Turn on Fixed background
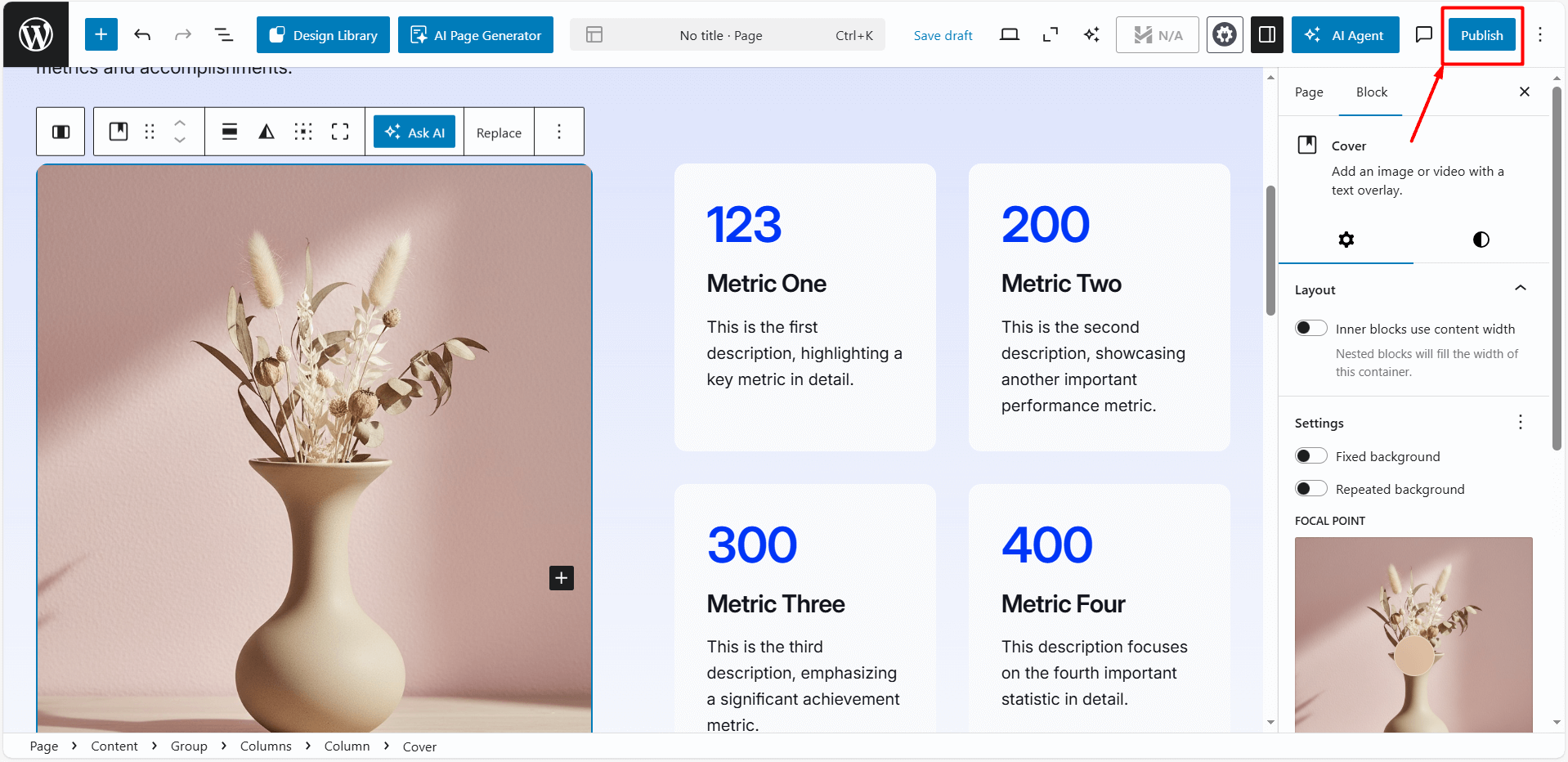 pos(1310,455)
